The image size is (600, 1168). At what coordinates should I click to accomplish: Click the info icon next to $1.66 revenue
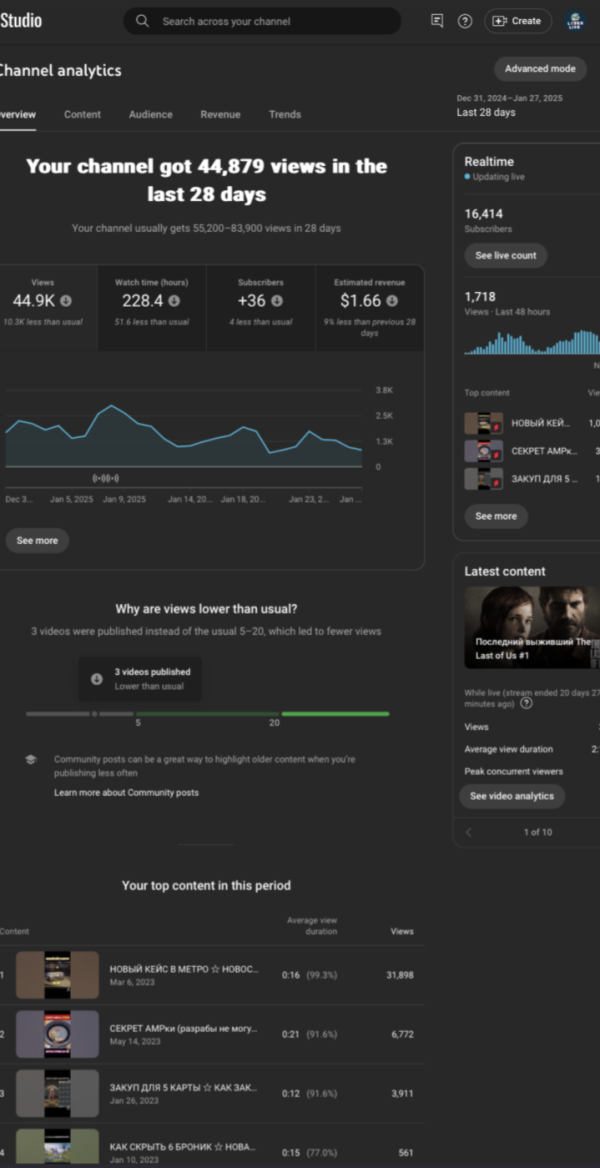[x=393, y=300]
